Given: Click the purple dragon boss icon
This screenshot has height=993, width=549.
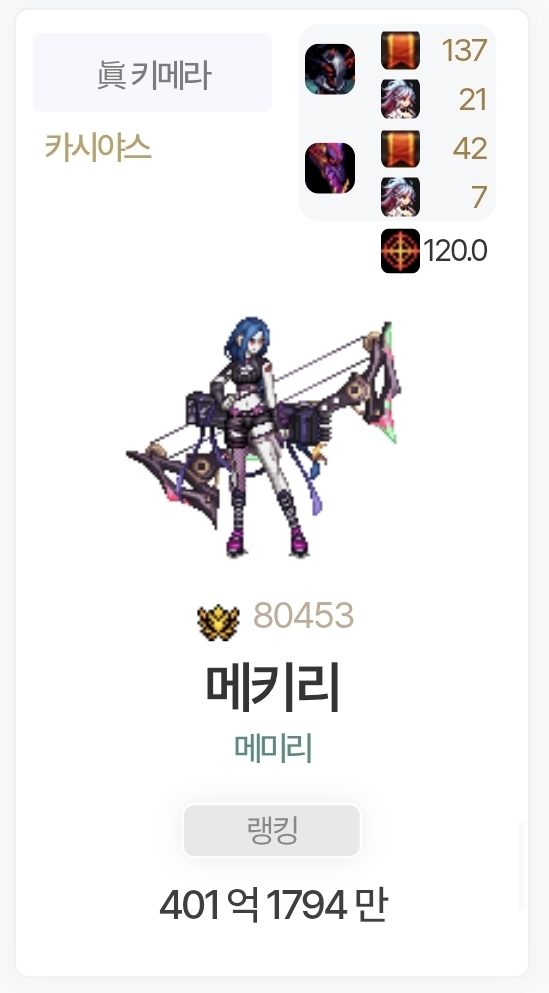Looking at the screenshot, I should [330, 168].
